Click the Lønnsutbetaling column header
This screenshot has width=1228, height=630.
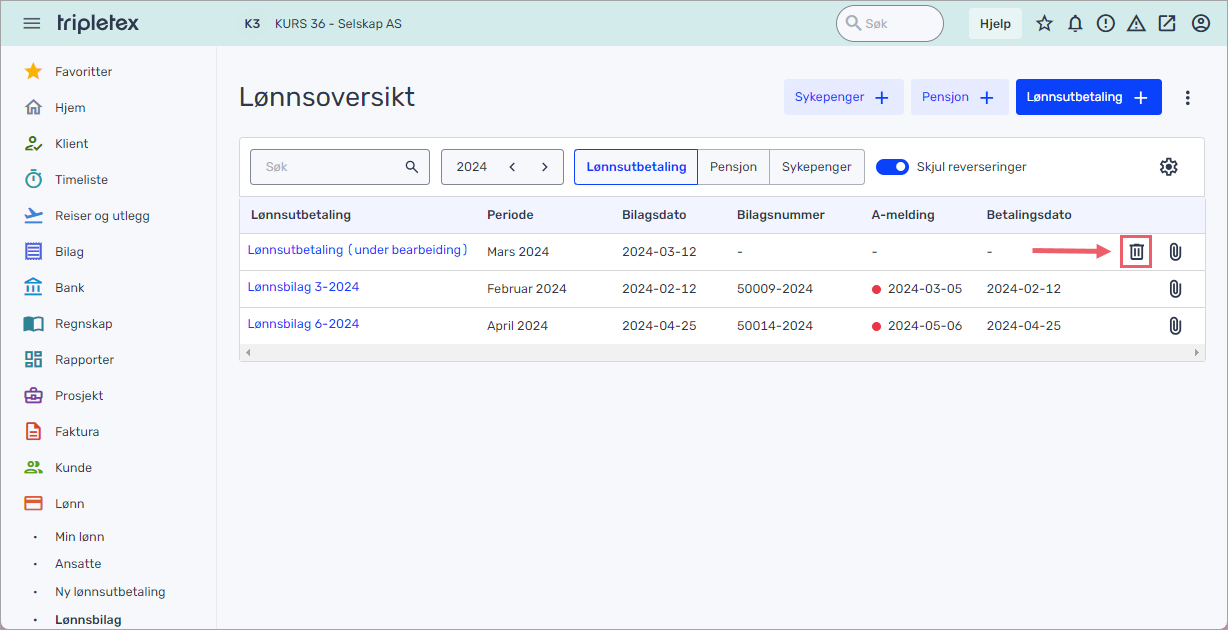point(301,215)
